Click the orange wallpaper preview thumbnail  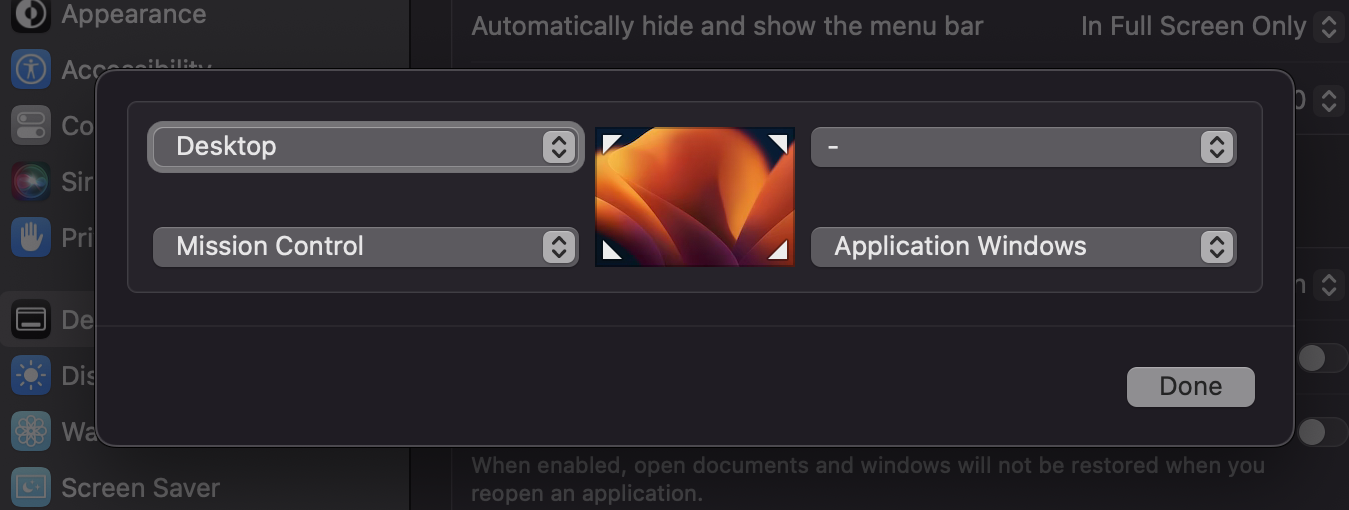pos(695,197)
